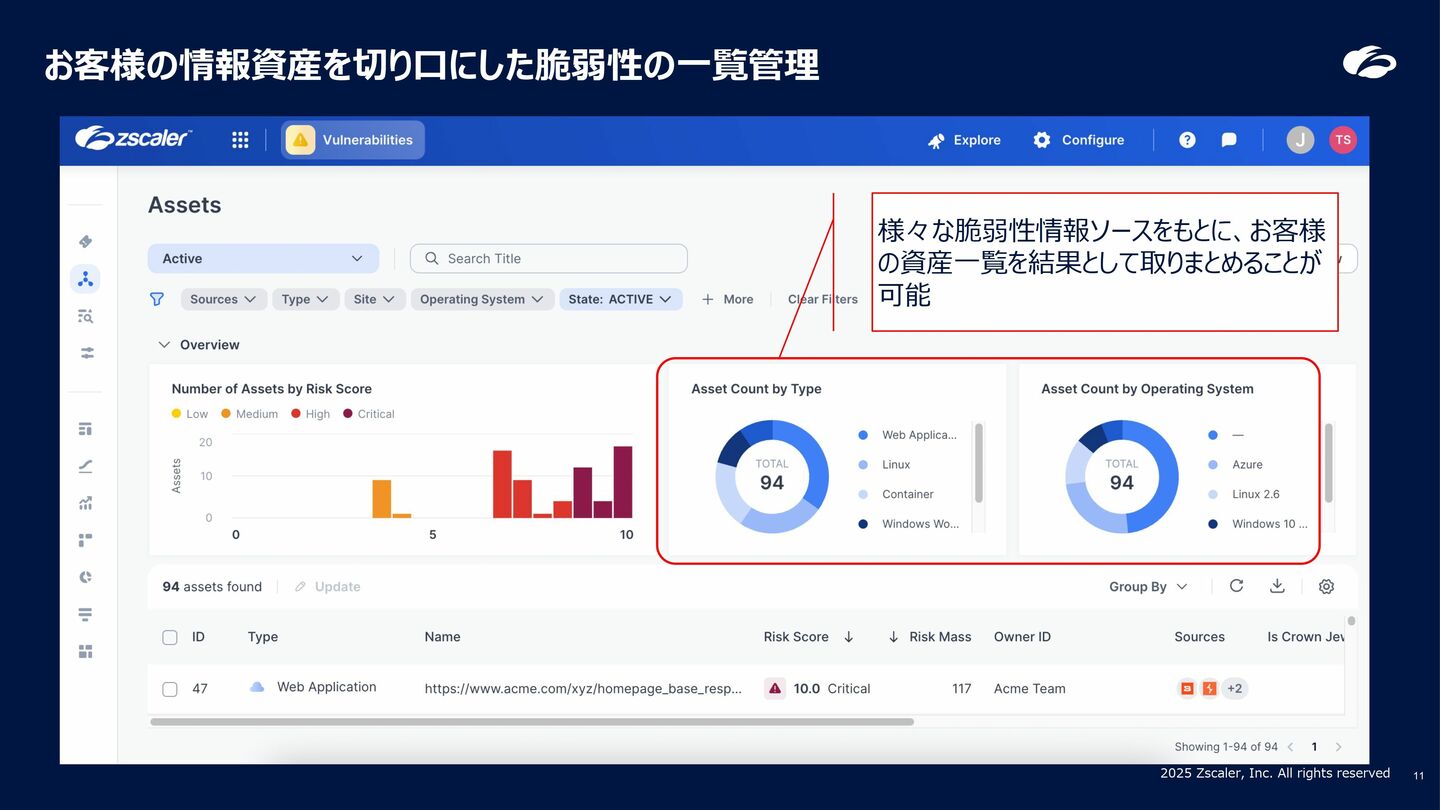
Task: Sort by Risk Mass column
Action: [929, 637]
